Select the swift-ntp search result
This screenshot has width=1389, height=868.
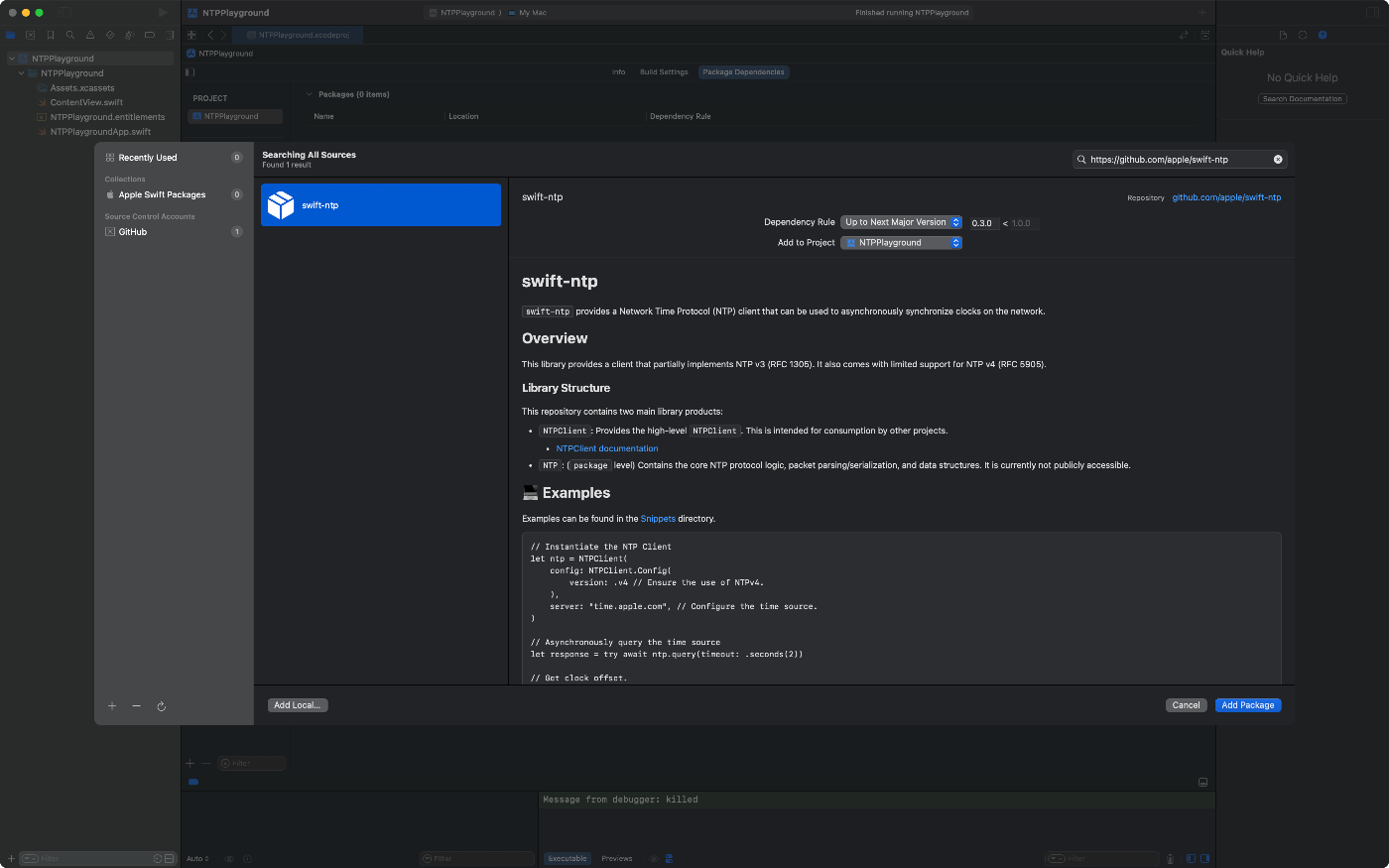[x=381, y=205]
